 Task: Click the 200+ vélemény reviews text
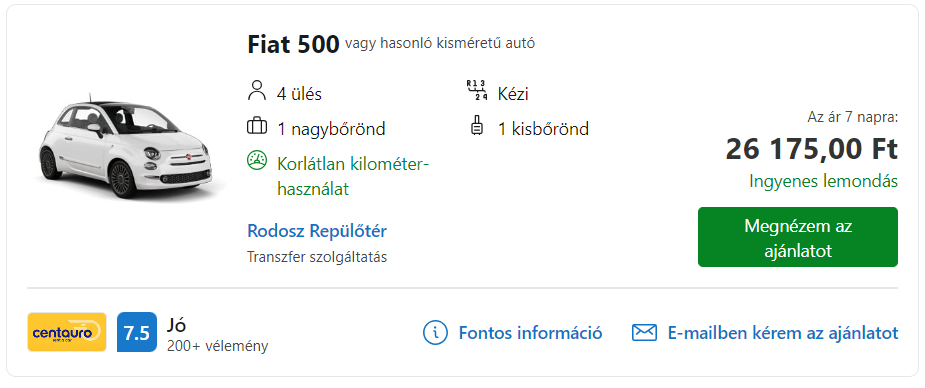(x=218, y=346)
